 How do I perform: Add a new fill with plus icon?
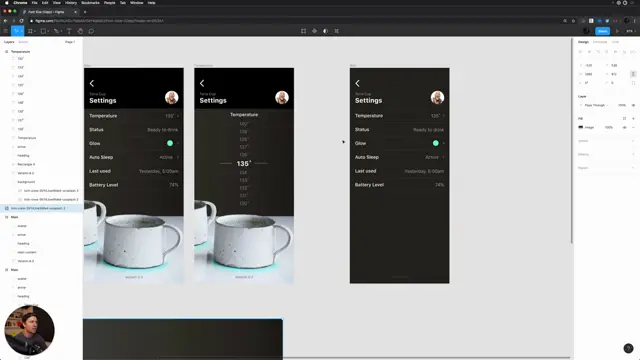[633, 118]
